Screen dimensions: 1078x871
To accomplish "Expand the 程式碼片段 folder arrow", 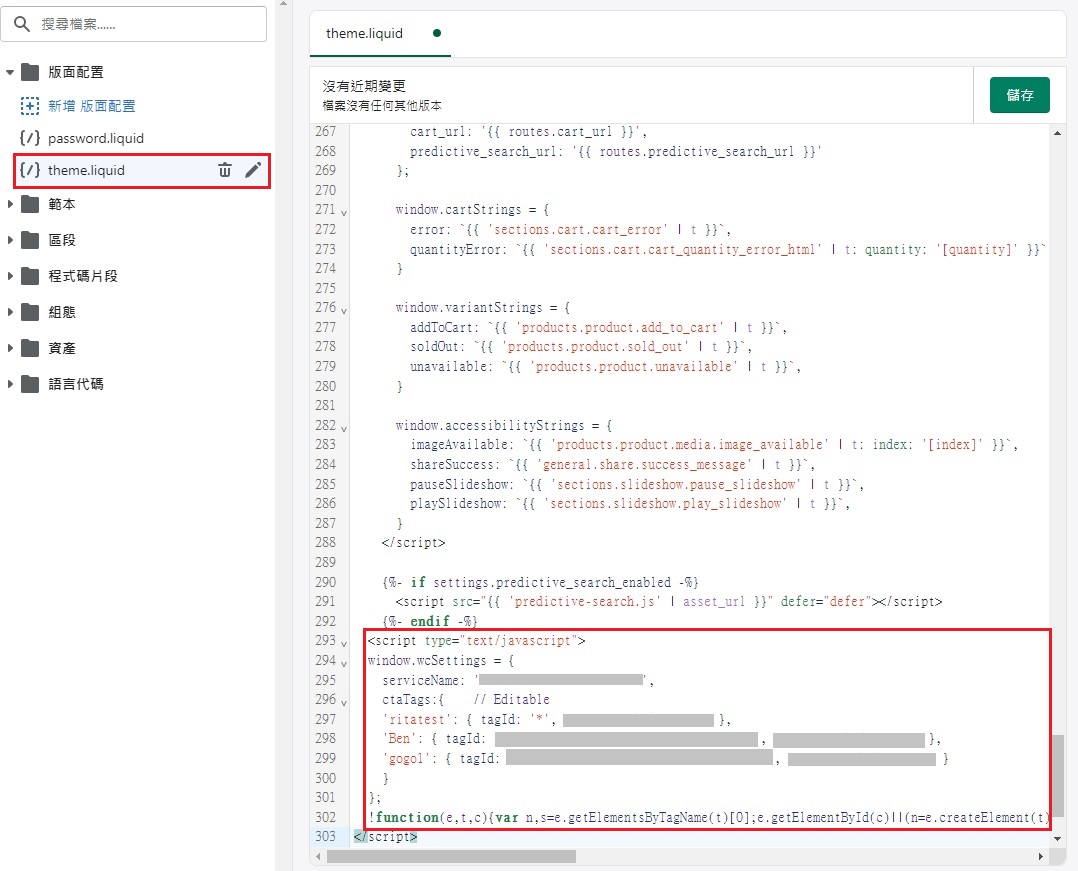I will tap(10, 276).
